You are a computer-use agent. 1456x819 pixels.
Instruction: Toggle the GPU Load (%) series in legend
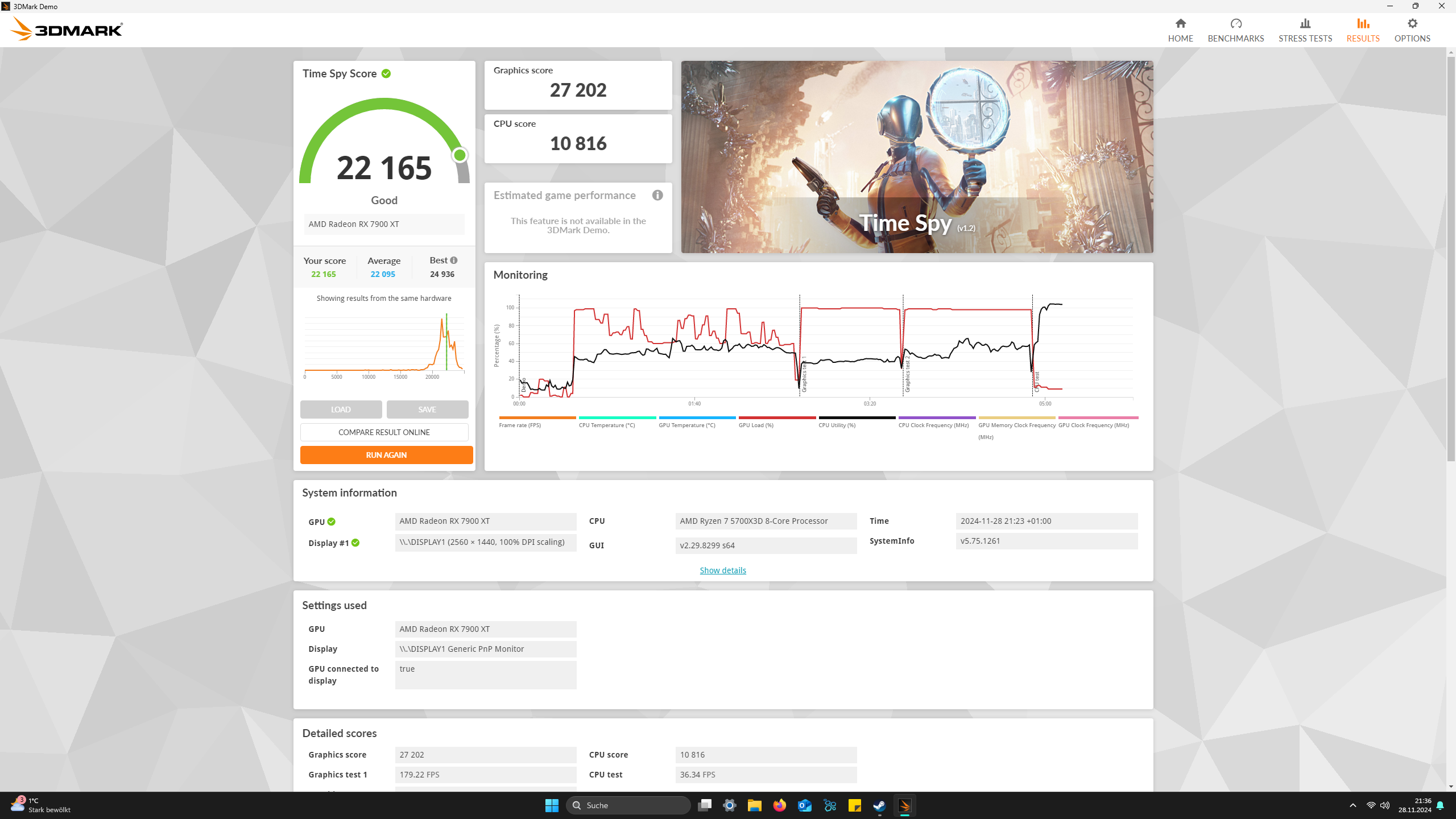point(756,425)
